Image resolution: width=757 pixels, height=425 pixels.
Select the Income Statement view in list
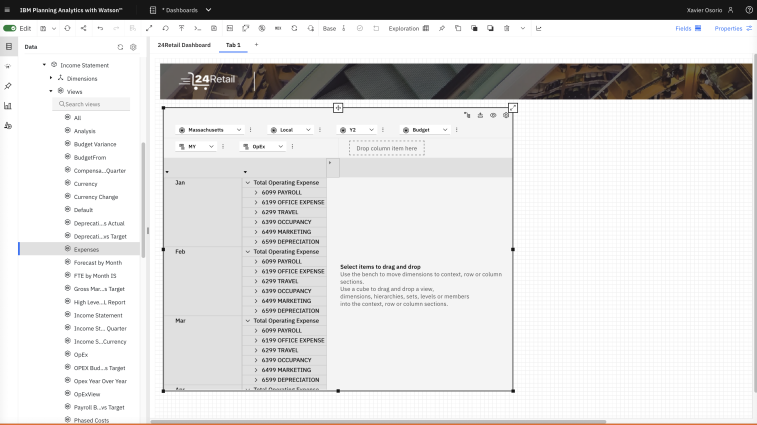[98, 315]
